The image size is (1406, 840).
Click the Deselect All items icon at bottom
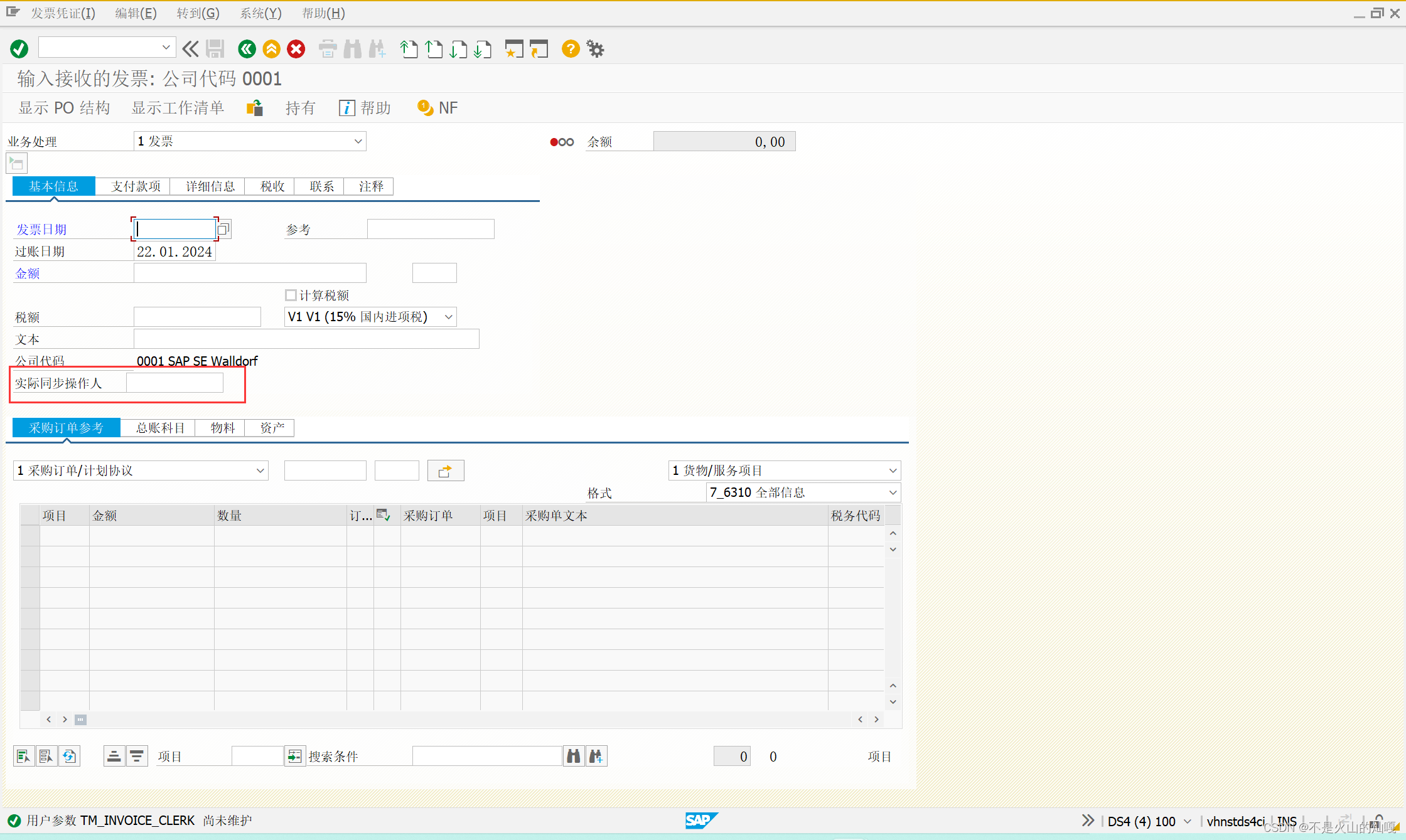[46, 756]
